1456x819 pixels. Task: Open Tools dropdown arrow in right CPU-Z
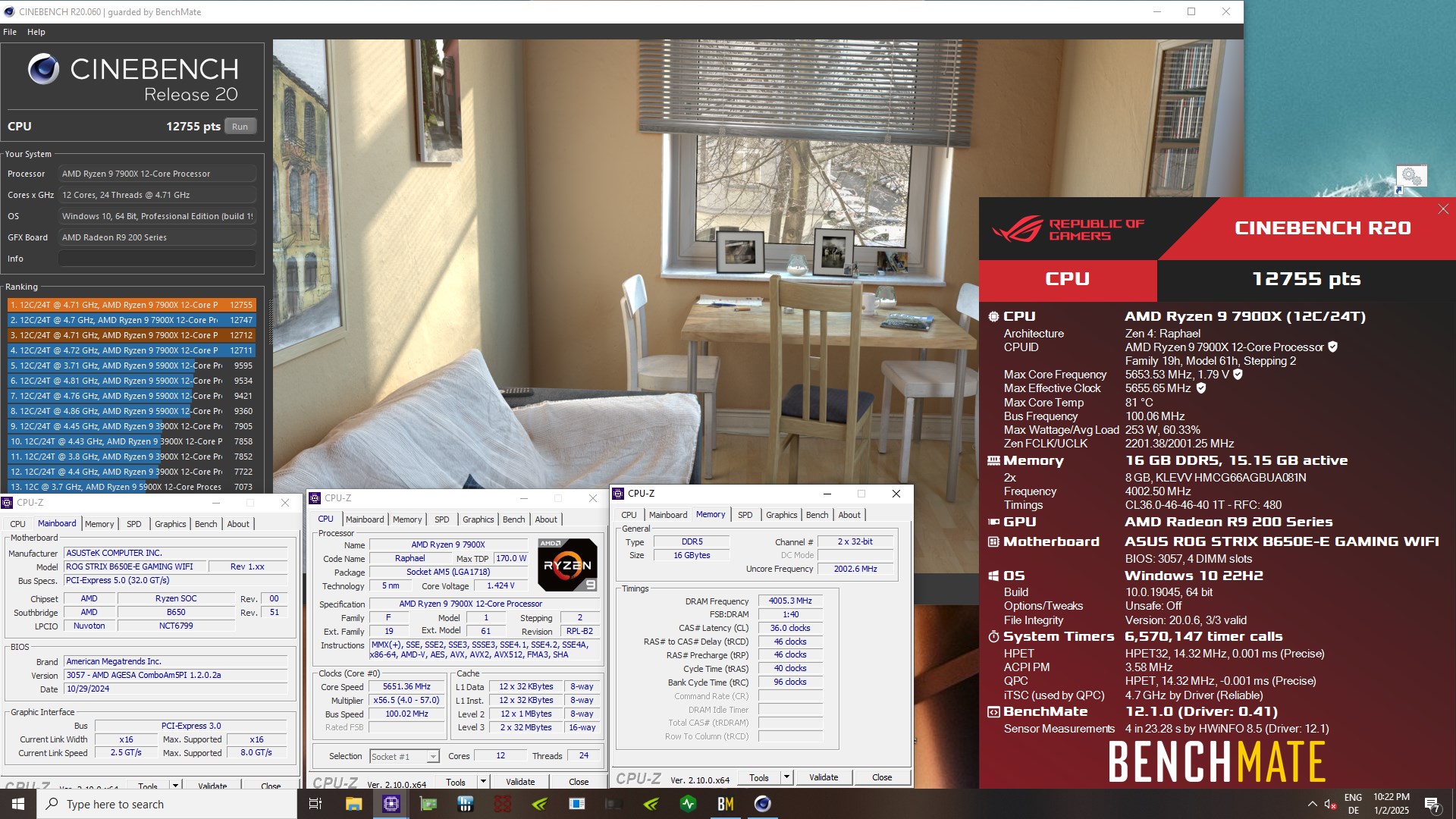[786, 777]
